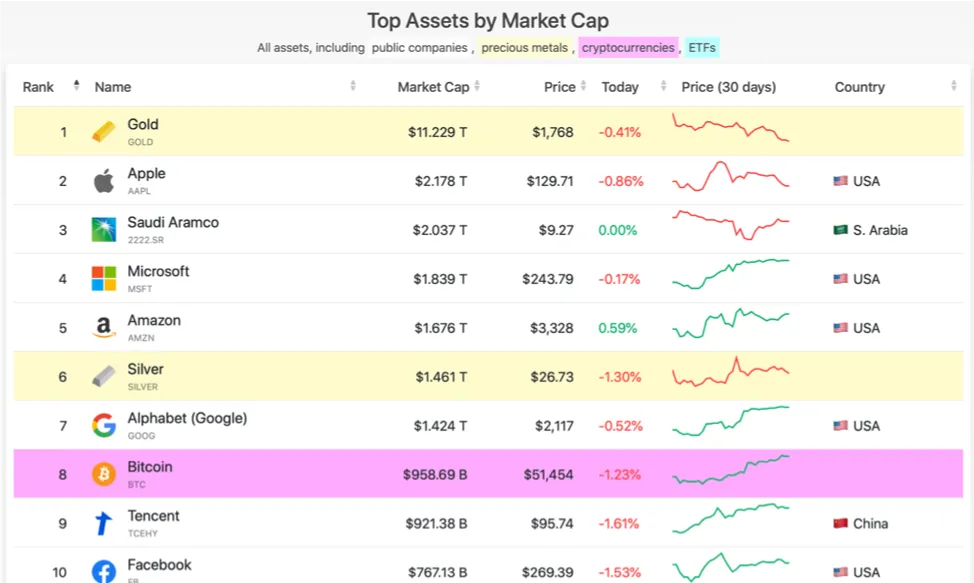
Task: Click the USA flag in Facebook row
Action: (x=840, y=572)
